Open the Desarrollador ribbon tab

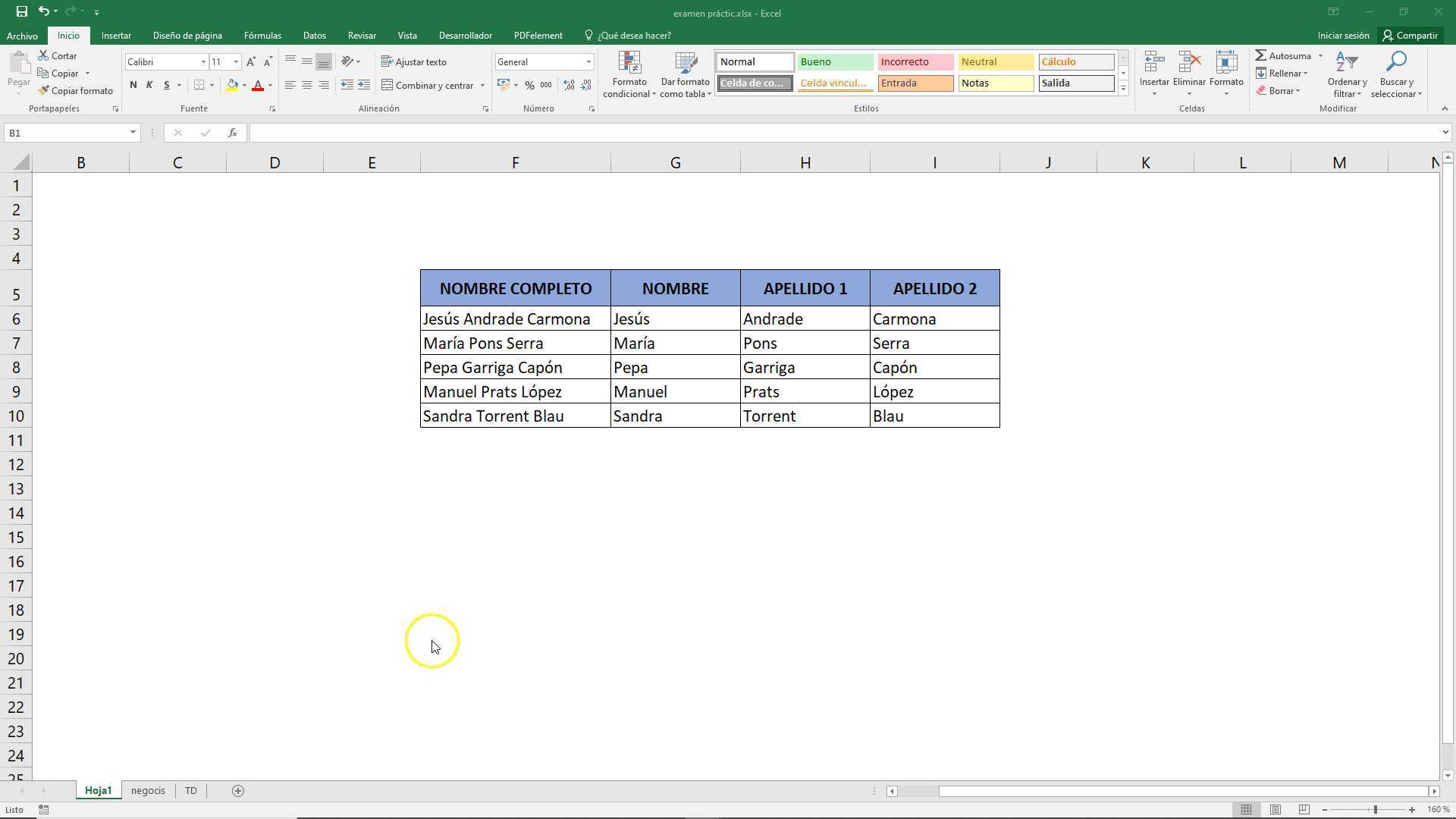point(465,35)
